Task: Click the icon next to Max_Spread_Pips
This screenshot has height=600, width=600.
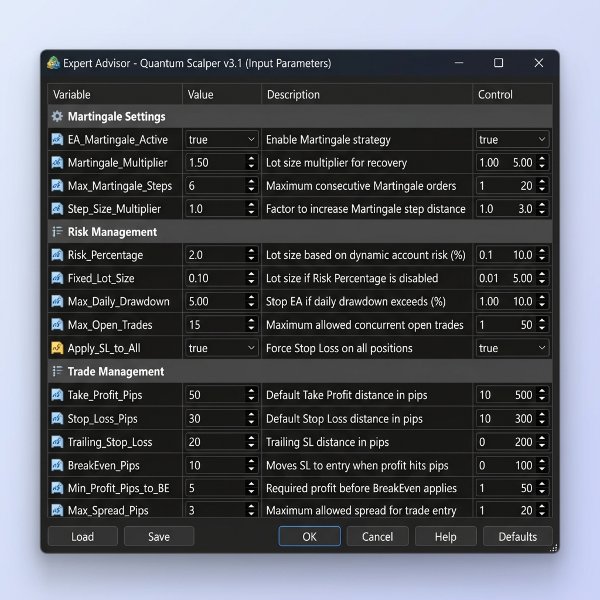Action: [57, 510]
